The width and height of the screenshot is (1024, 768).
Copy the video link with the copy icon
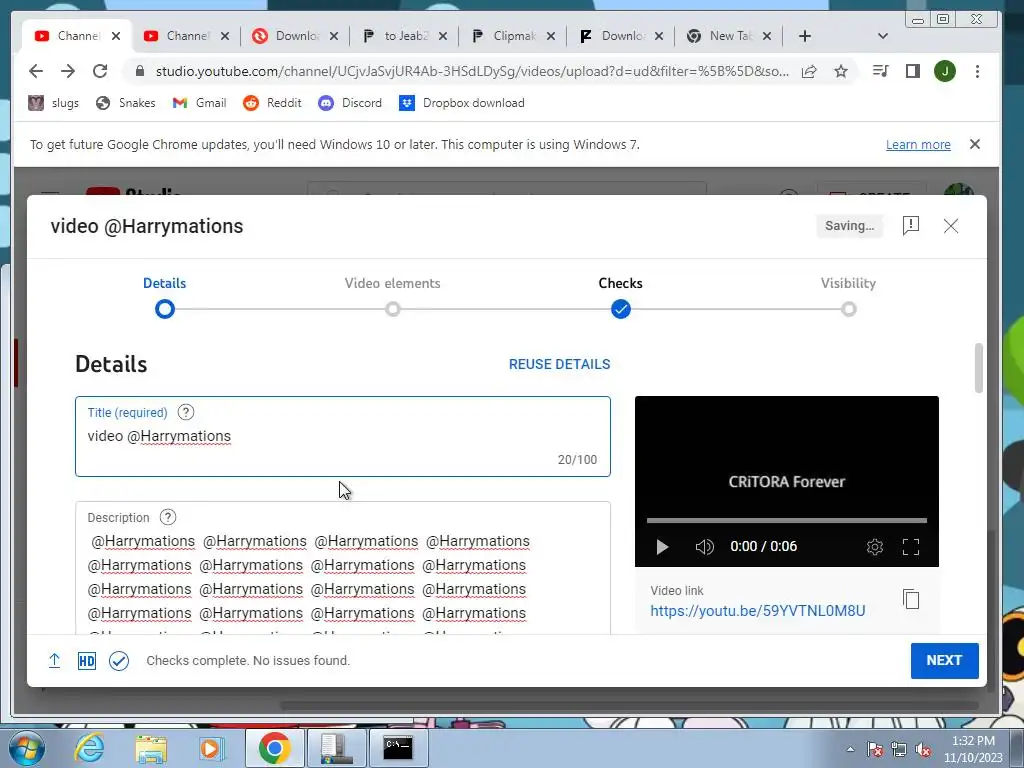coord(910,599)
